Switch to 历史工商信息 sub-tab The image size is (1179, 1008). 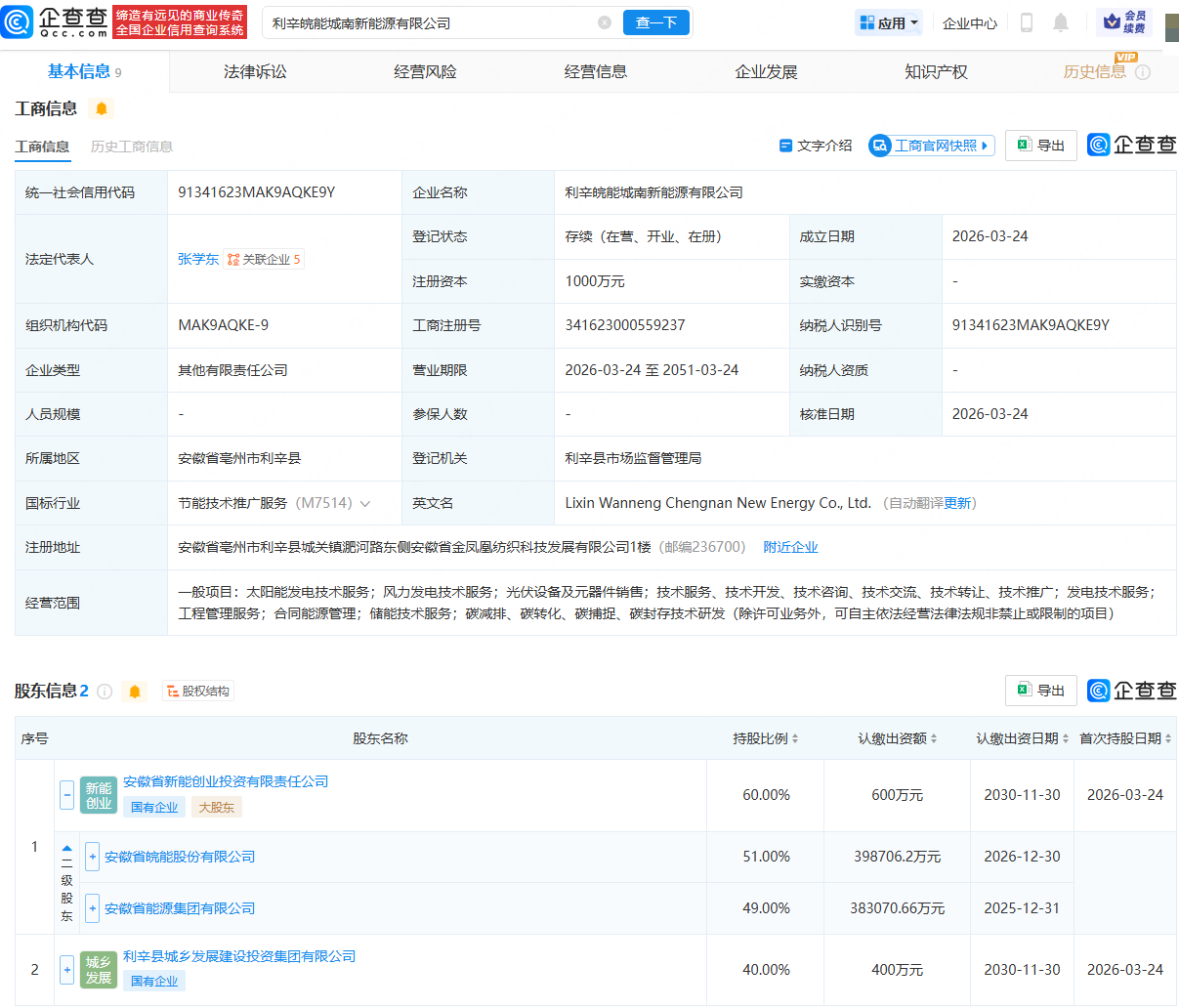pyautogui.click(x=132, y=147)
